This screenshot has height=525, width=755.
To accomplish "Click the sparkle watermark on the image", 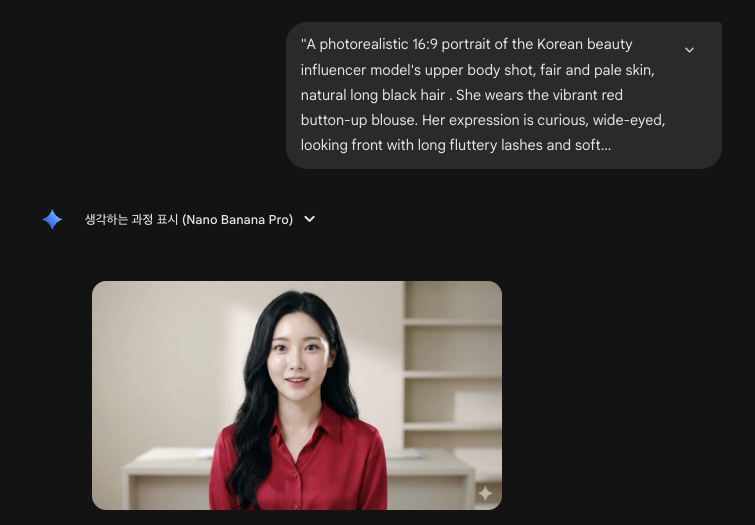I will click(x=485, y=493).
